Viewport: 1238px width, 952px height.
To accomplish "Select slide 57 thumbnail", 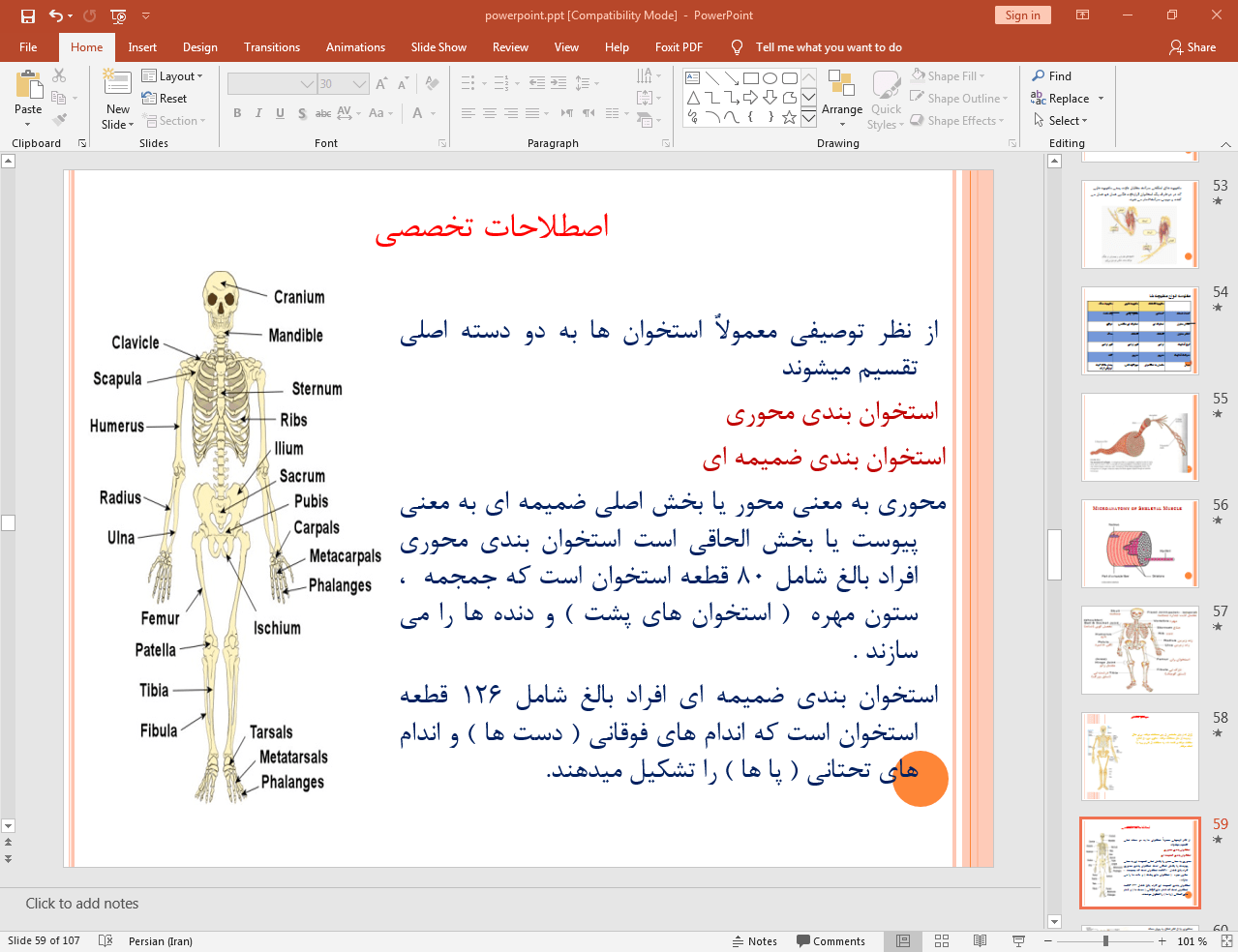I will [1140, 650].
